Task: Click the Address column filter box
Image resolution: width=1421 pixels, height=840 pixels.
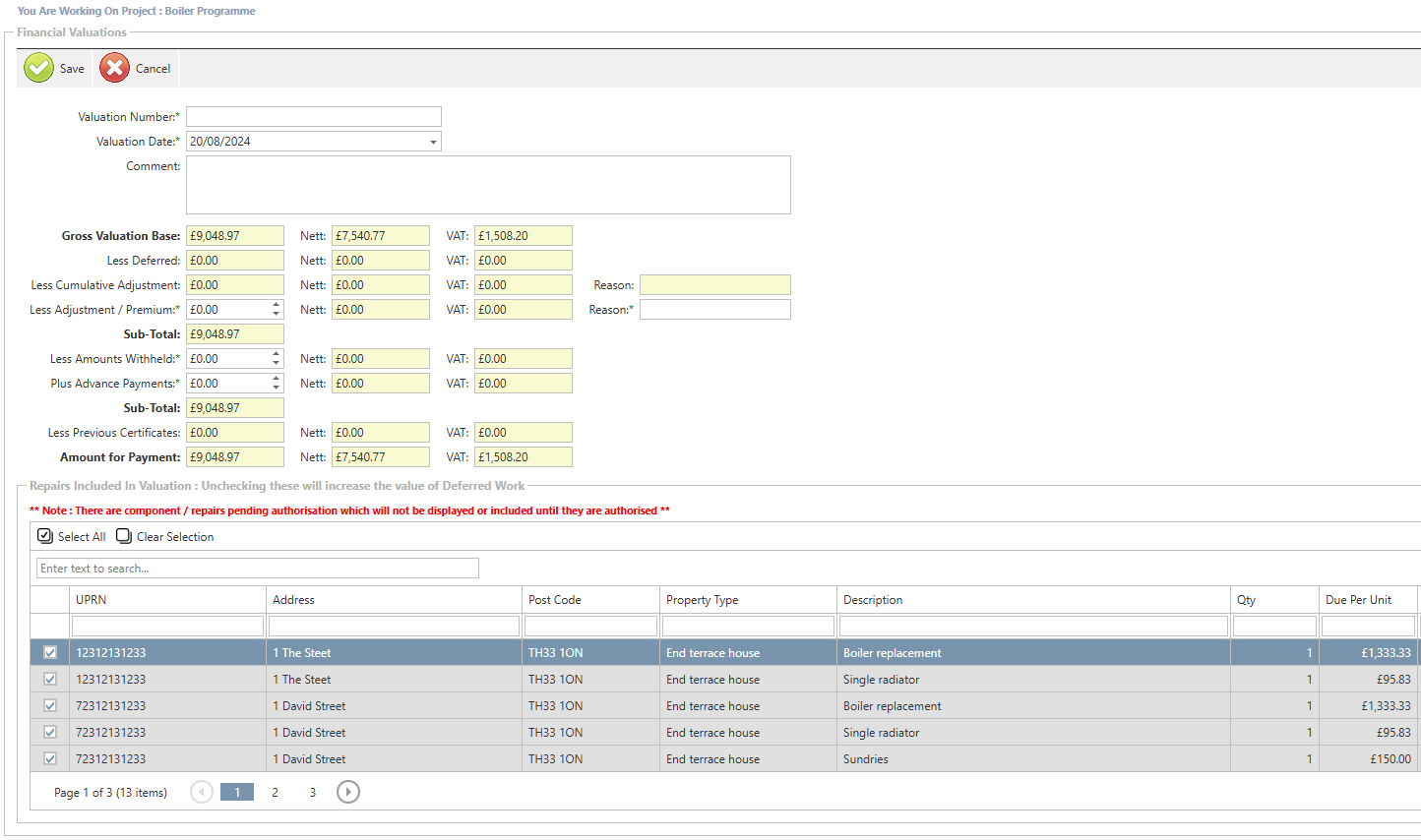Action: pos(394,627)
